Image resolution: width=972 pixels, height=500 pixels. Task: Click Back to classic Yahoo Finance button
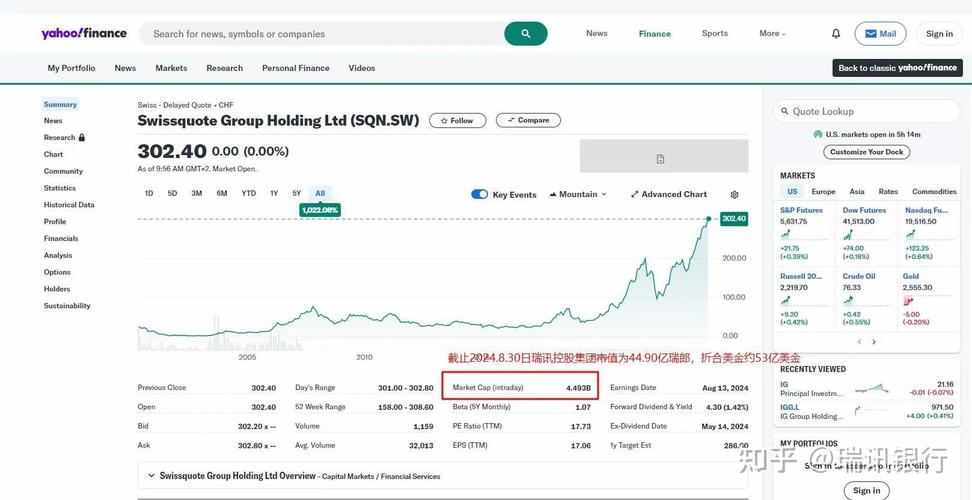pos(898,68)
